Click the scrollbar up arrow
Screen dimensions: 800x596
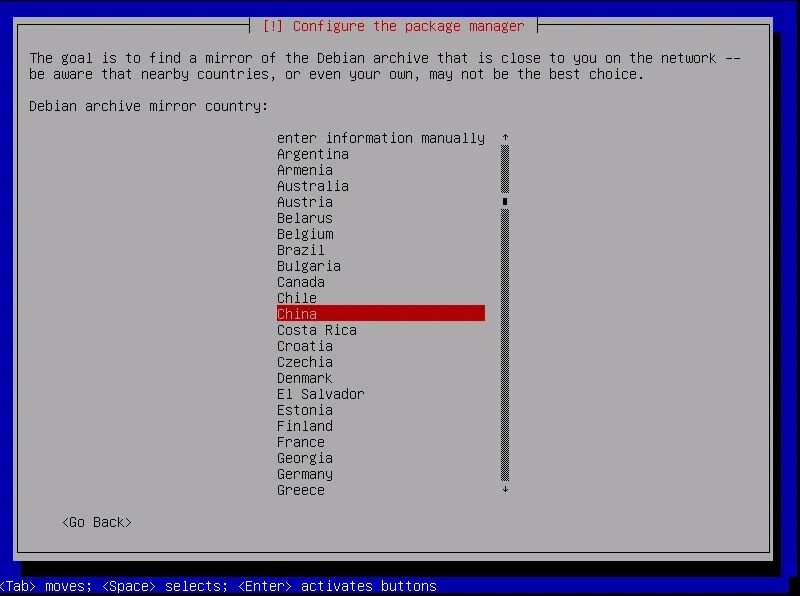(x=505, y=137)
